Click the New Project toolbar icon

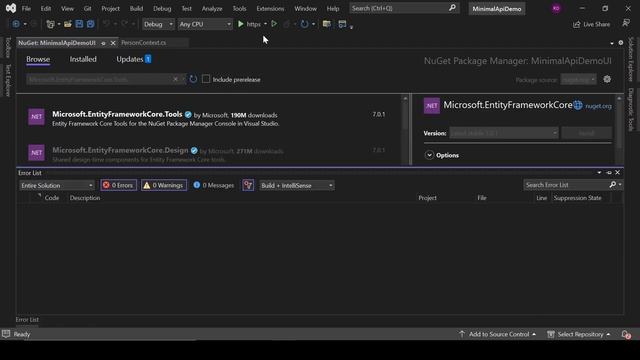[x=50, y=24]
